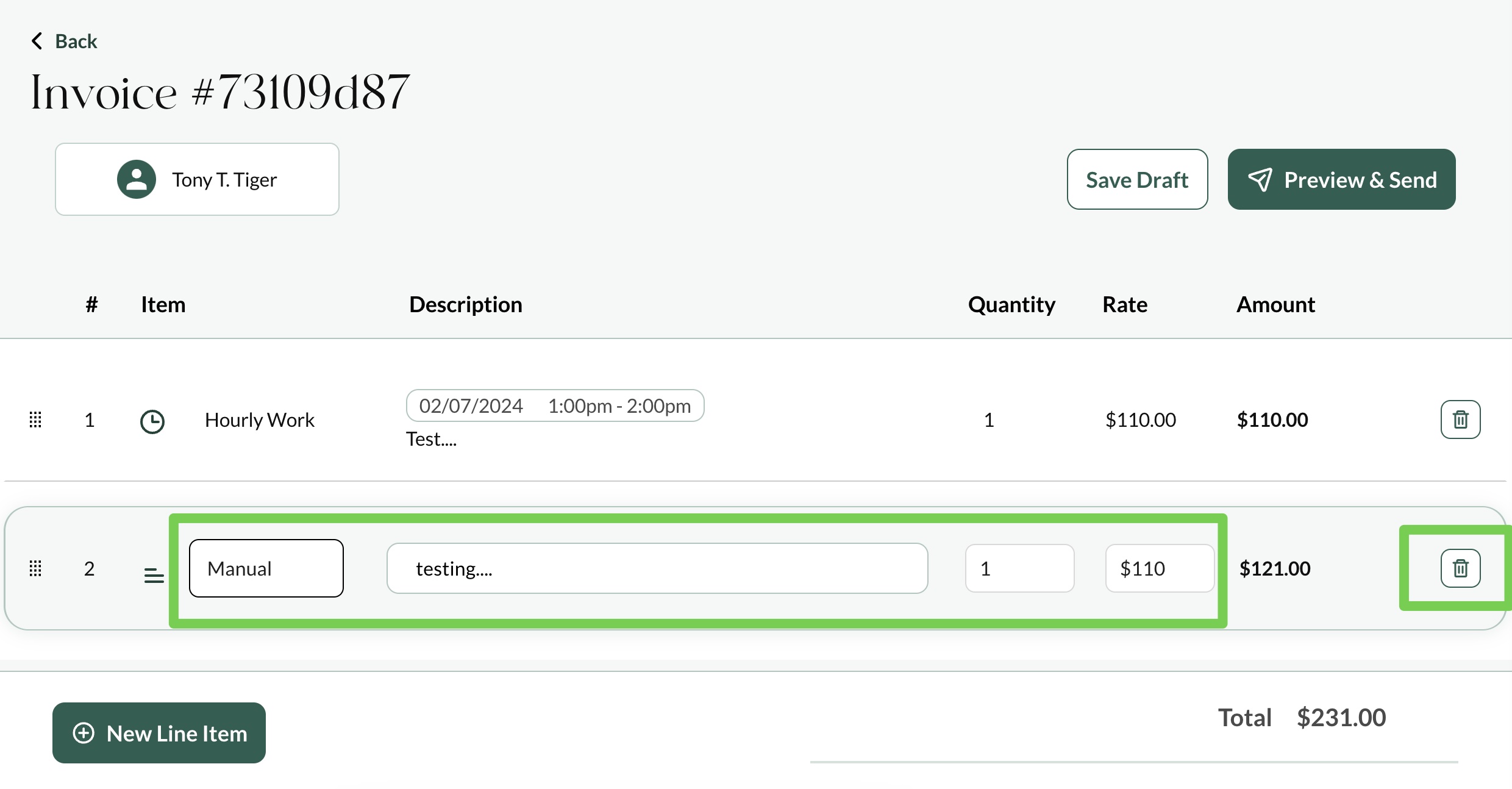Edit the quantity field for item 2
The height and width of the screenshot is (789, 1512).
(x=1019, y=568)
